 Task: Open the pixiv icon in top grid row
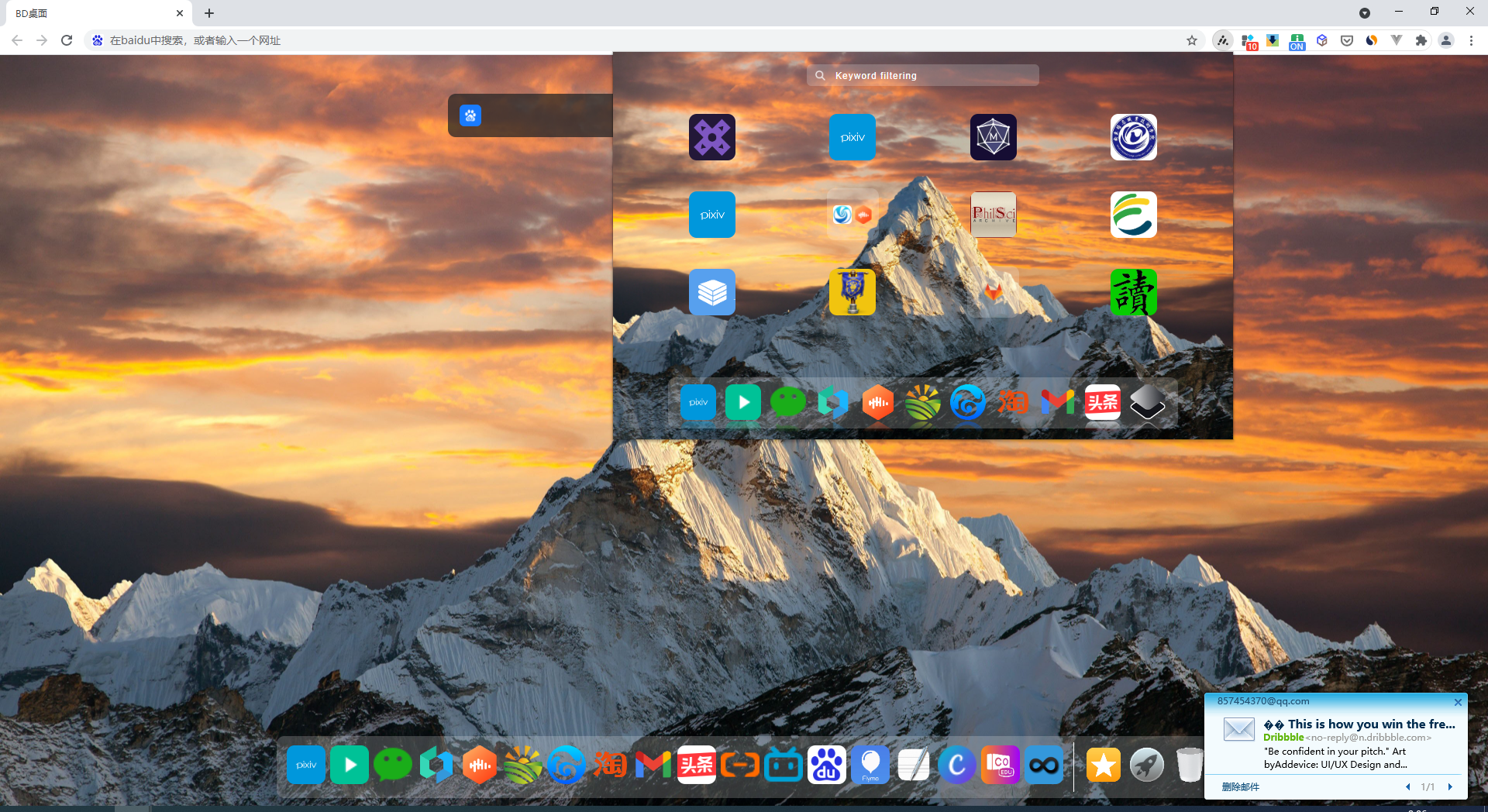click(x=852, y=137)
